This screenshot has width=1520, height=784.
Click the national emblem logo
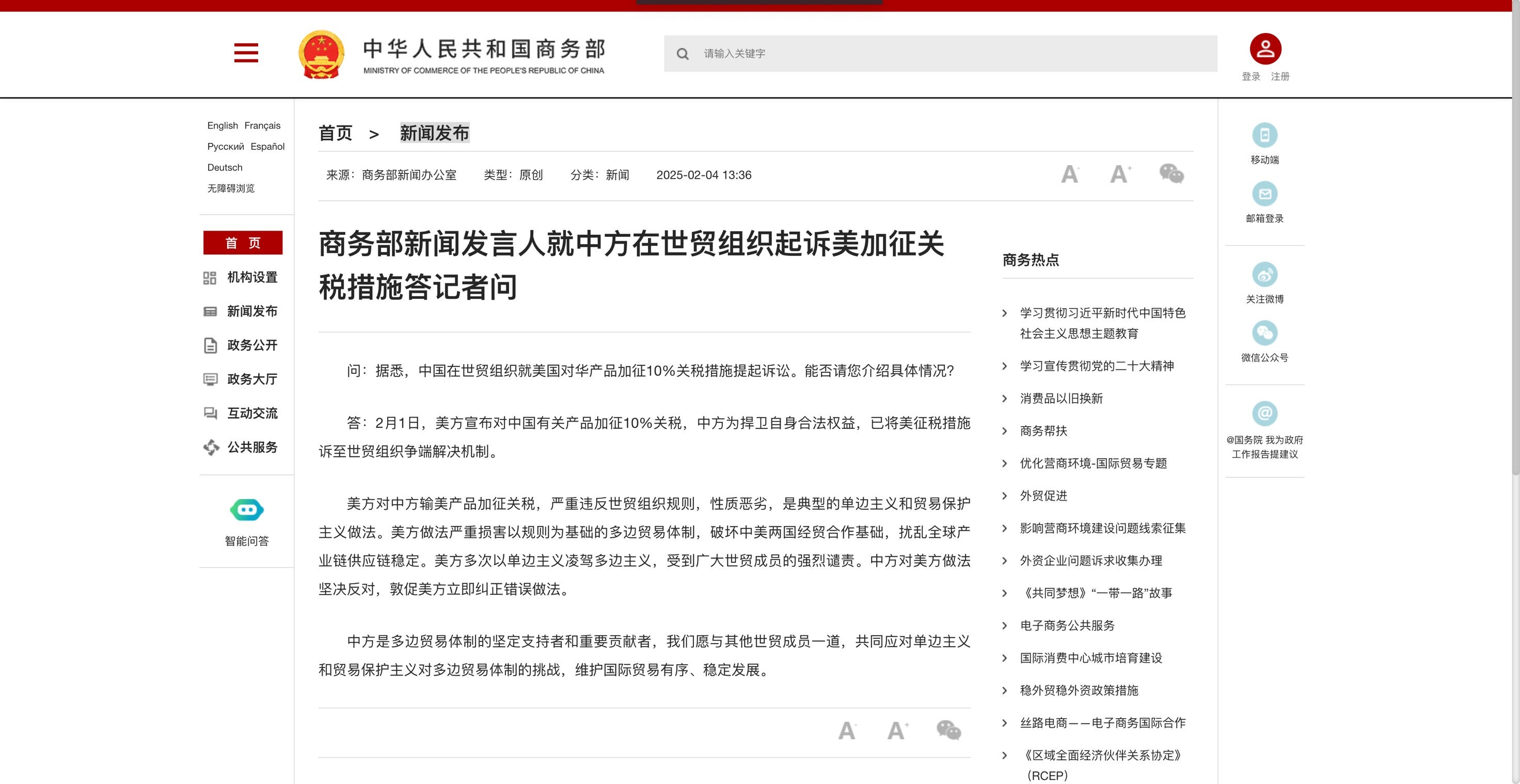pos(321,54)
